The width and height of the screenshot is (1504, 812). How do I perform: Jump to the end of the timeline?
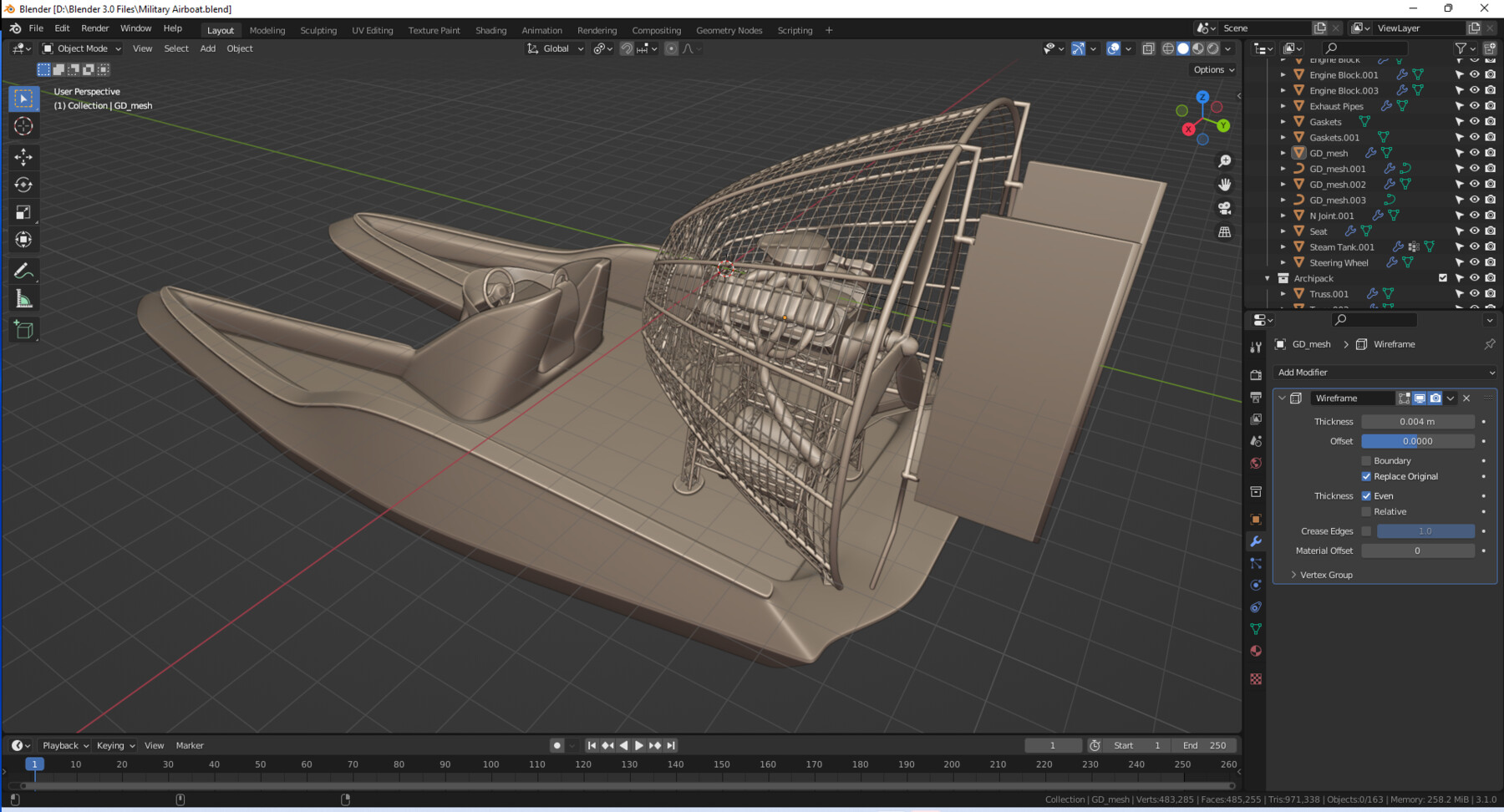point(669,745)
